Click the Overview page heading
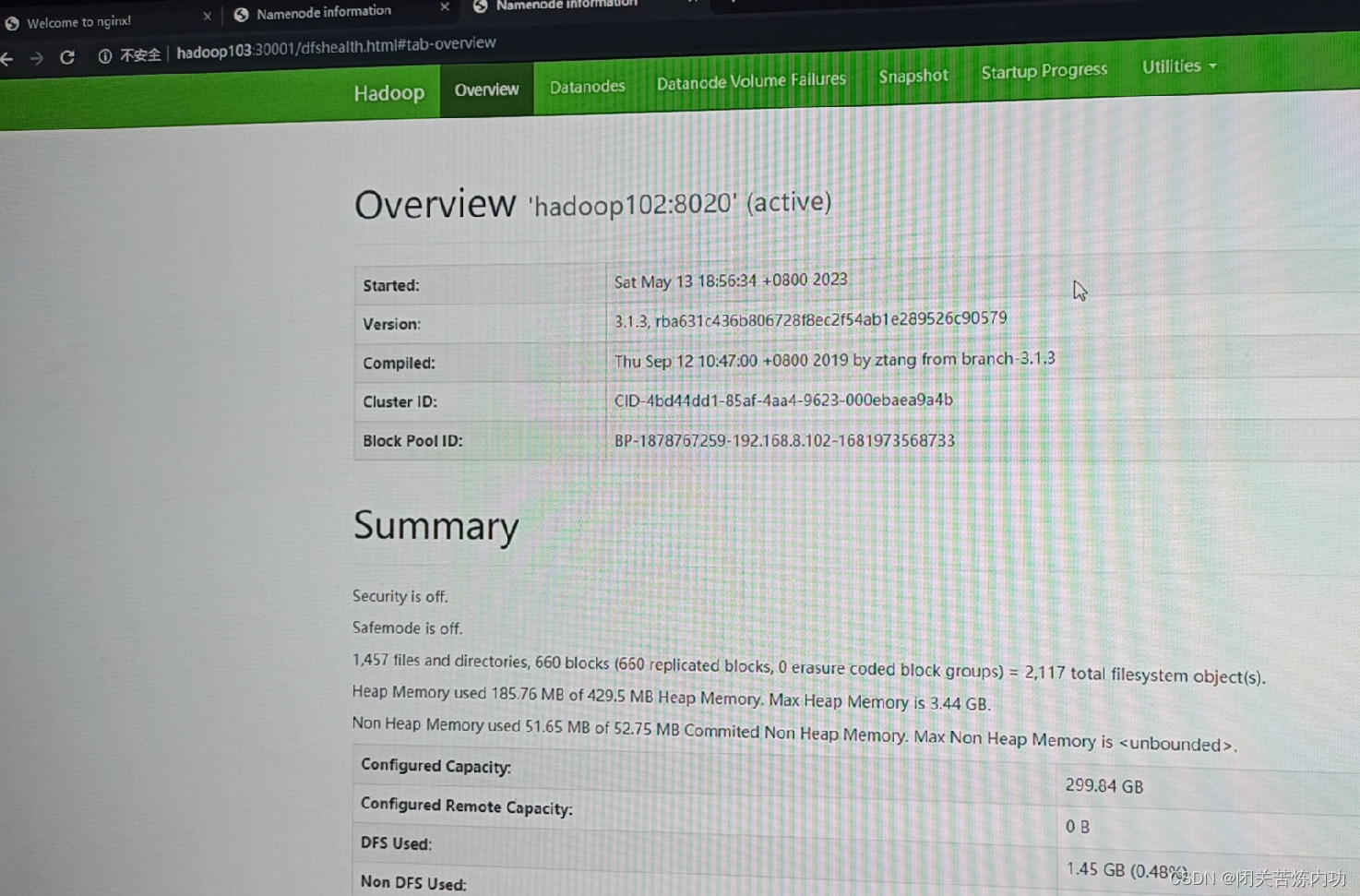 (x=435, y=204)
